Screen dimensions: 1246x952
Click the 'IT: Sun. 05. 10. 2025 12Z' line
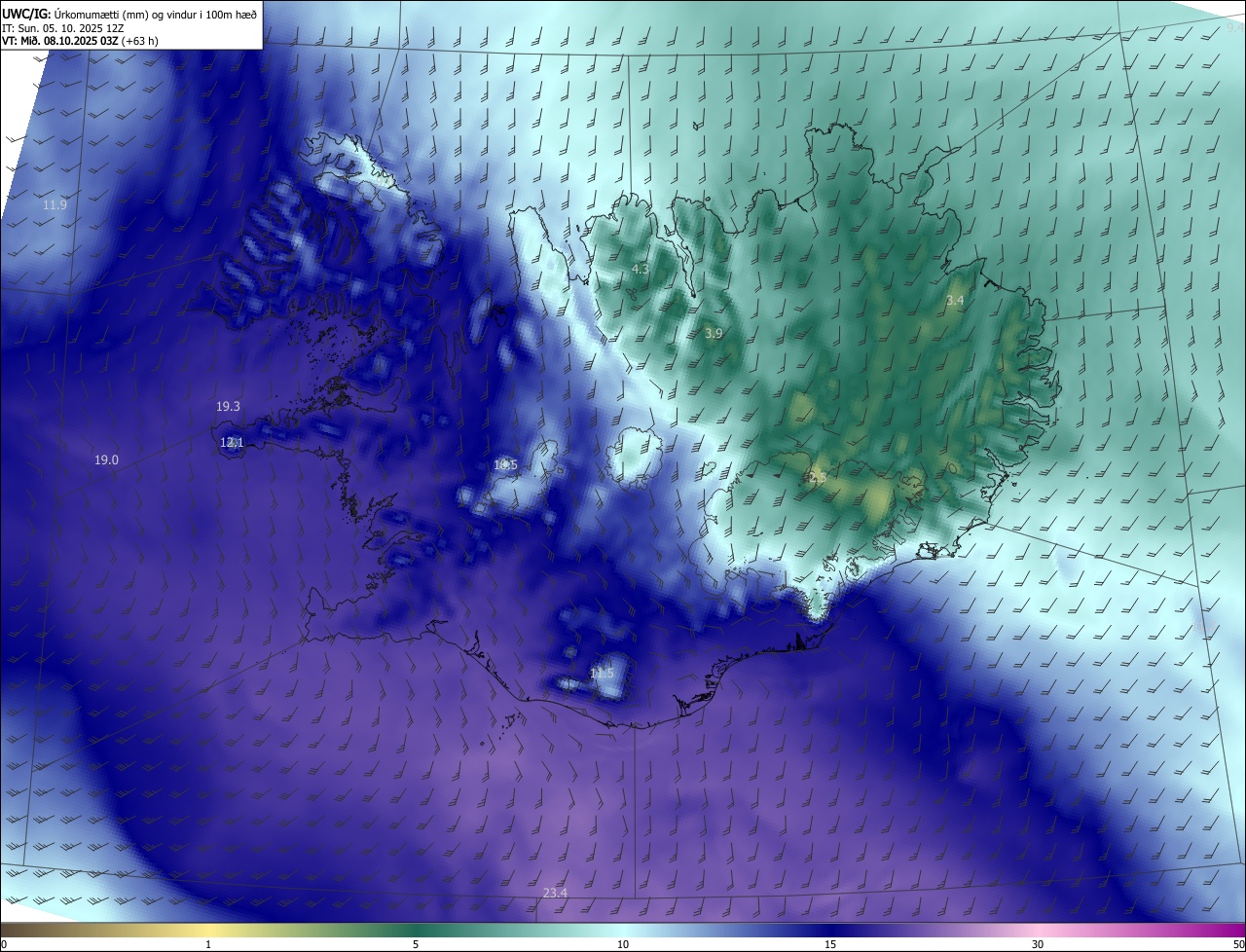point(63,27)
